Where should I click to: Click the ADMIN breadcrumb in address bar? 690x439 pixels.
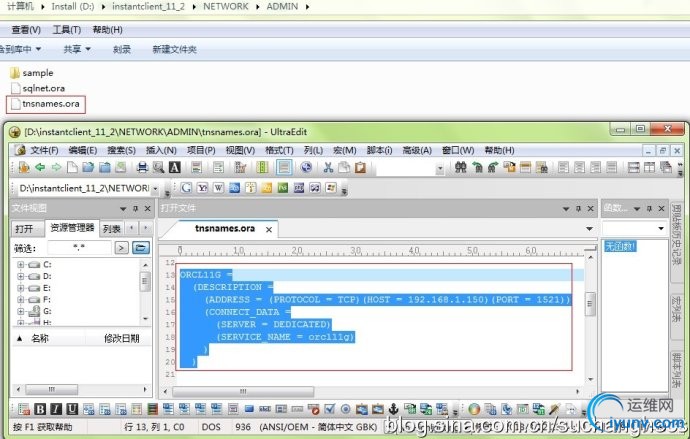tap(282, 6)
